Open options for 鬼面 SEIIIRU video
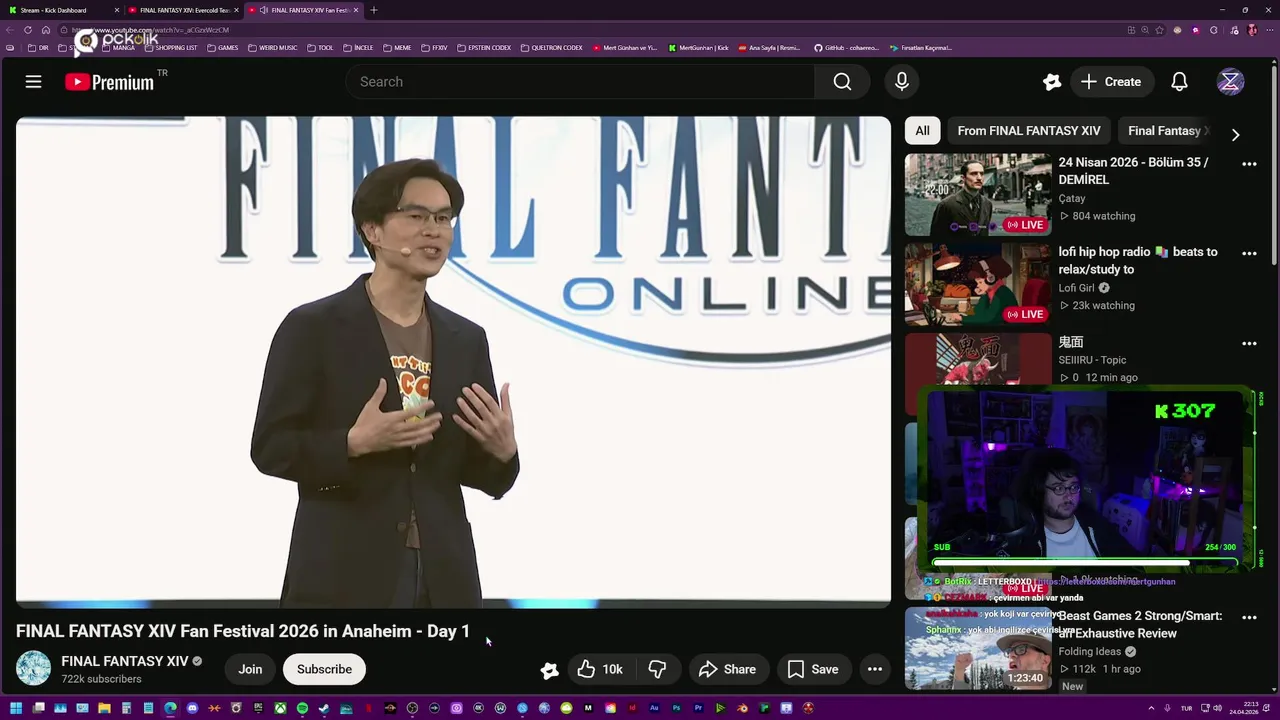Screen dimensions: 1280x720 1249,344
